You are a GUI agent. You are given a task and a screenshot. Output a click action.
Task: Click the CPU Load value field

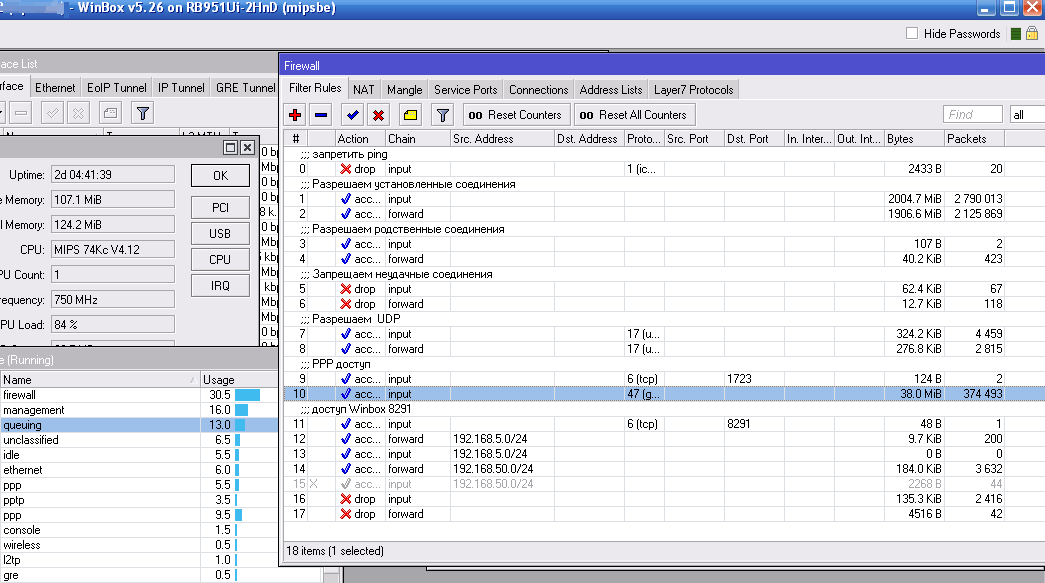(x=113, y=324)
